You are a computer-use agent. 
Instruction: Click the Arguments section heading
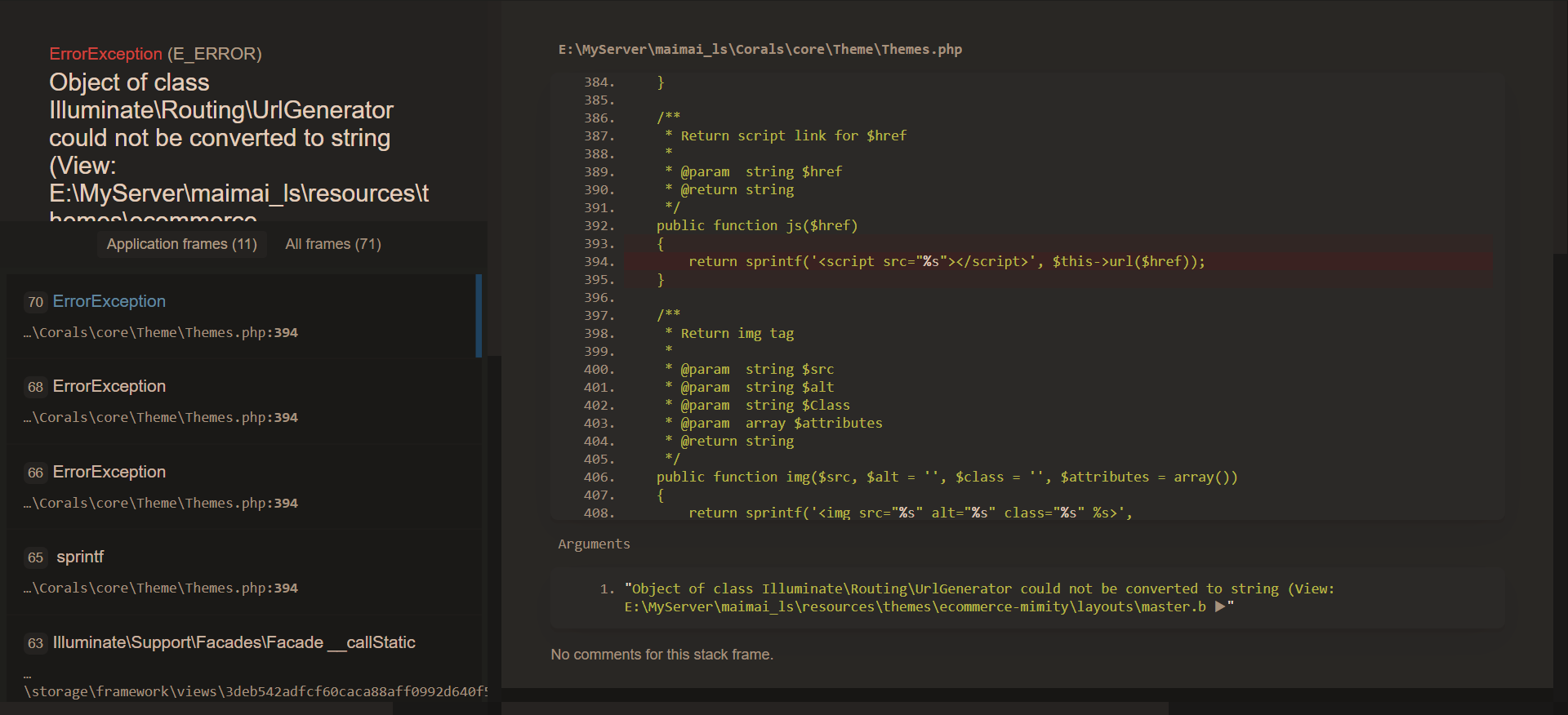594,544
